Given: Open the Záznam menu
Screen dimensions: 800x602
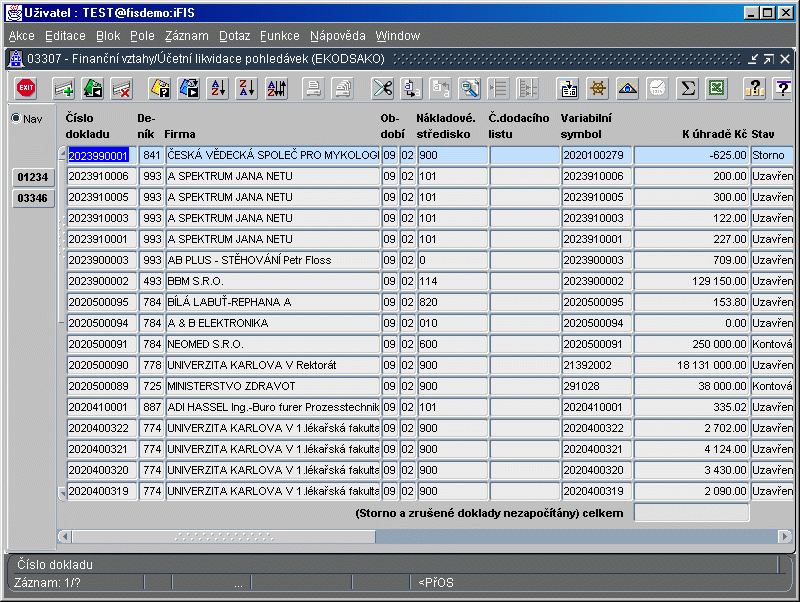Looking at the screenshot, I should 187,36.
